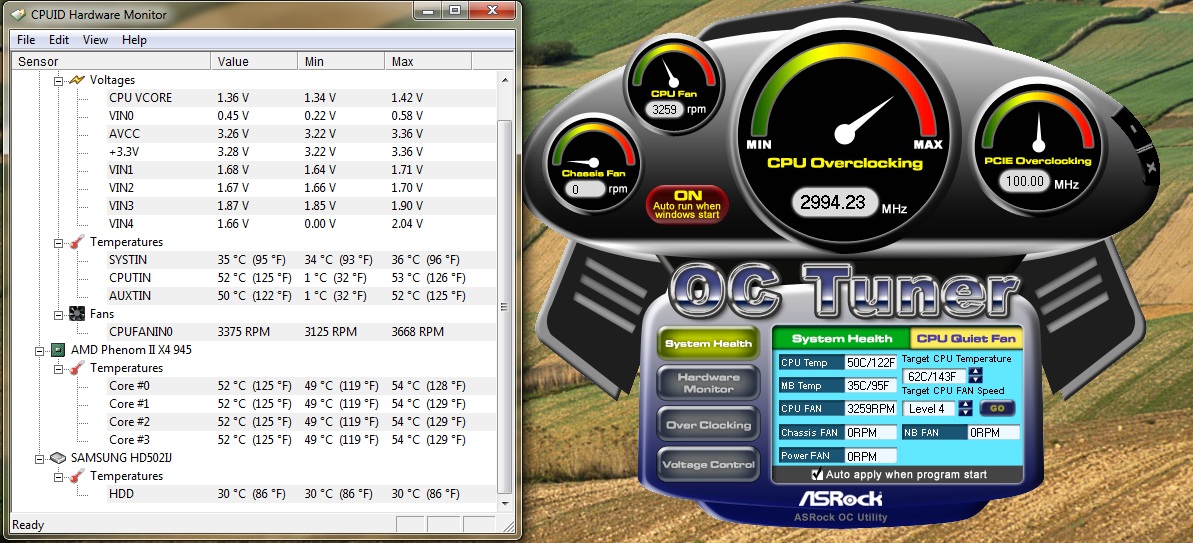
Task: Click the Value column header
Action: (254, 62)
